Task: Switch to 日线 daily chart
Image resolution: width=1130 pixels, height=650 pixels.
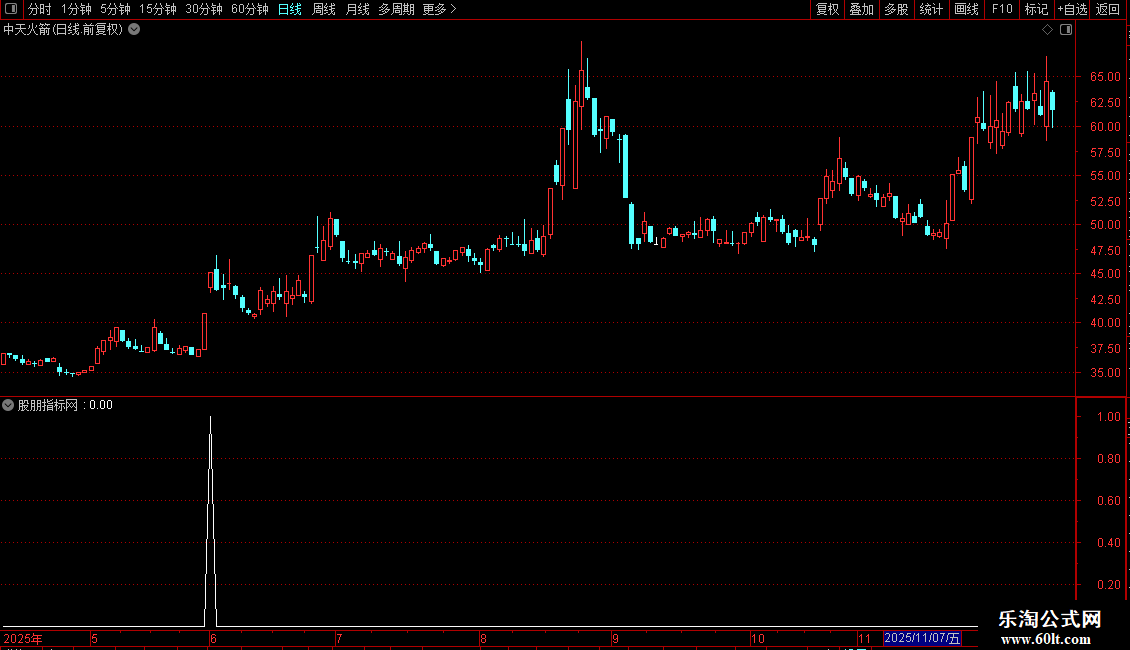Action: click(x=290, y=9)
